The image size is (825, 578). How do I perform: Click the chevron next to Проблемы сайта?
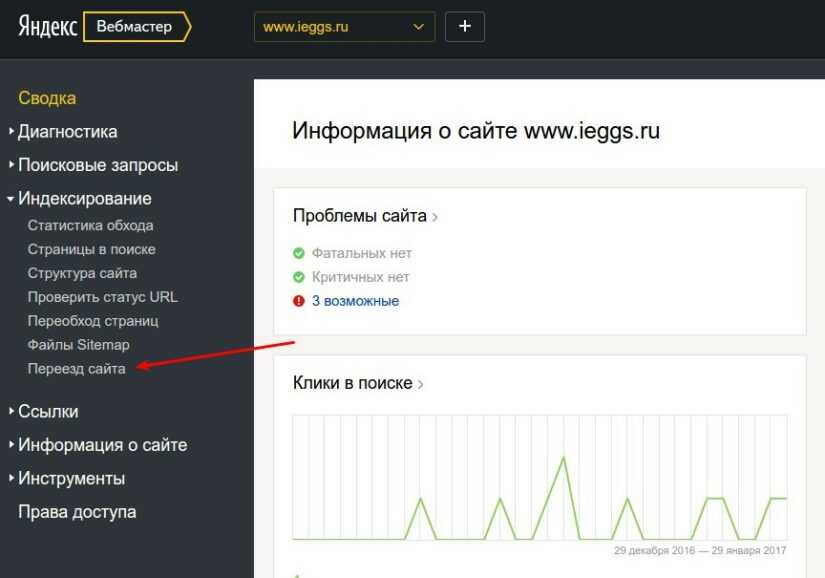click(x=435, y=217)
